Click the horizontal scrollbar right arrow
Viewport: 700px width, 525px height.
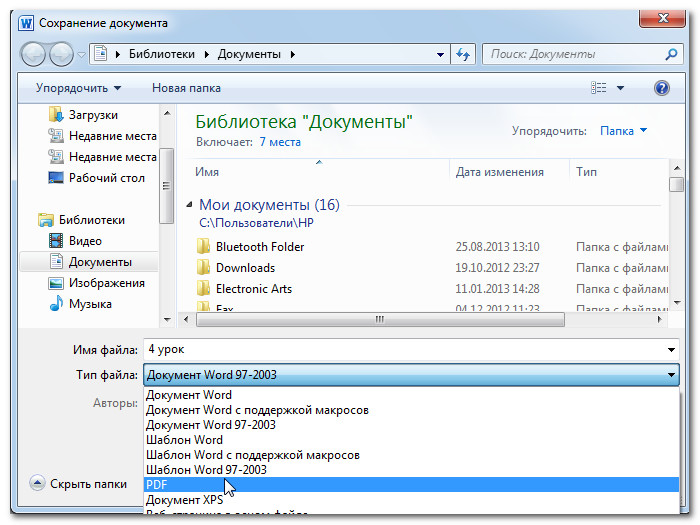point(660,319)
